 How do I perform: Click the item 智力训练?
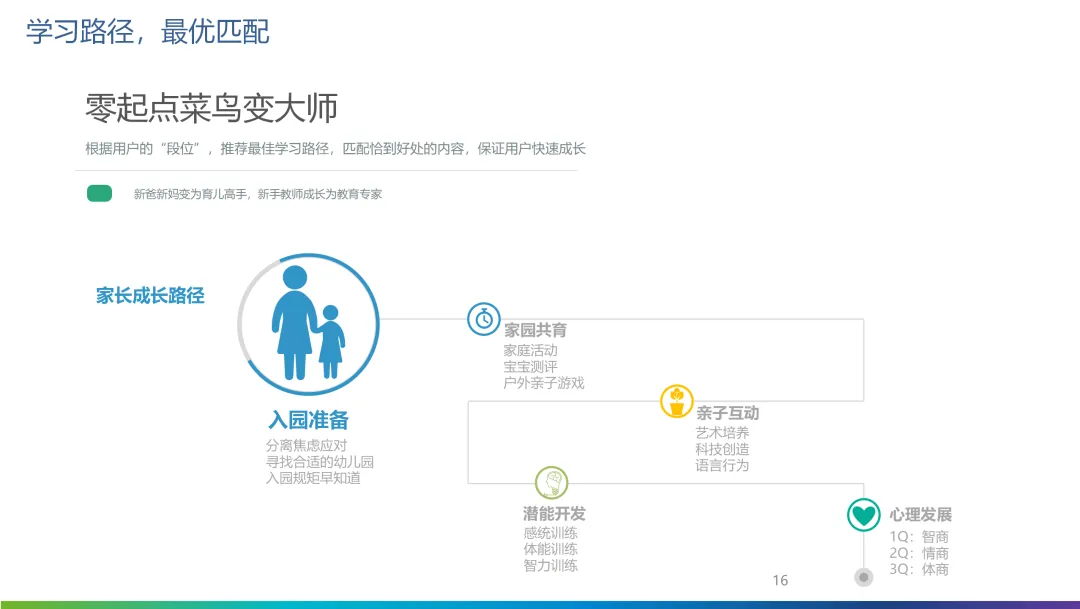(x=550, y=566)
